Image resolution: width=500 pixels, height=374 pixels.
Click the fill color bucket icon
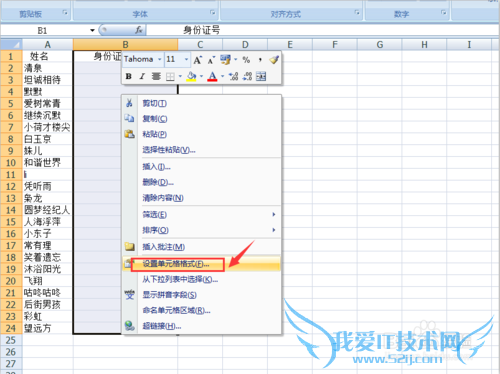coord(191,76)
